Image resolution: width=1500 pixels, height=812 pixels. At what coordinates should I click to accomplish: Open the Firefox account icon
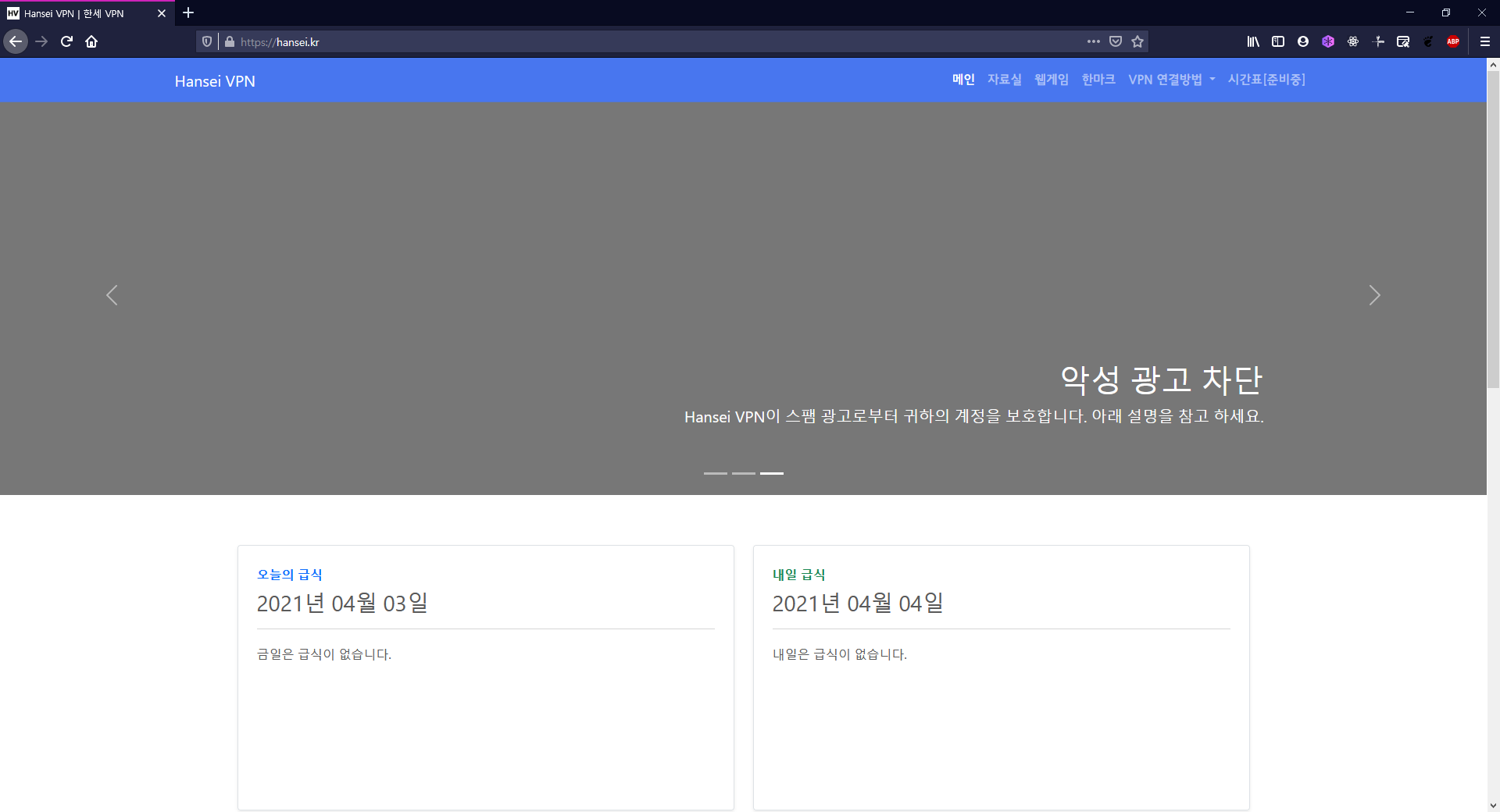[1303, 42]
